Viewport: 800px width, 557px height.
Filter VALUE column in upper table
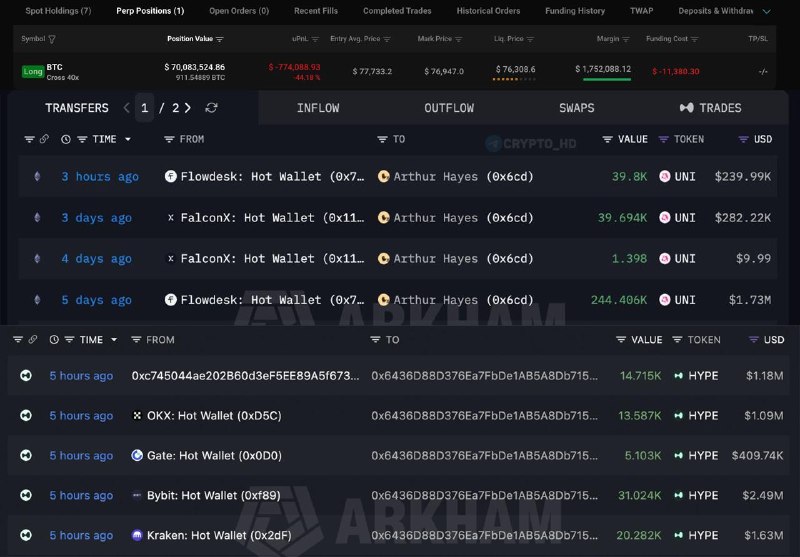(607, 139)
